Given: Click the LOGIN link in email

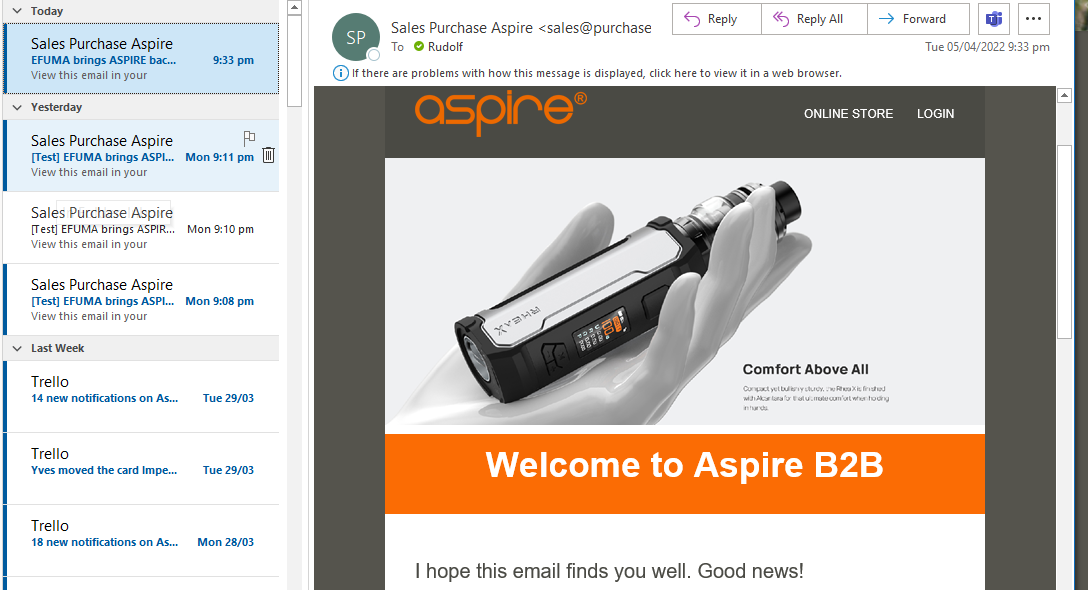Looking at the screenshot, I should (x=935, y=114).
